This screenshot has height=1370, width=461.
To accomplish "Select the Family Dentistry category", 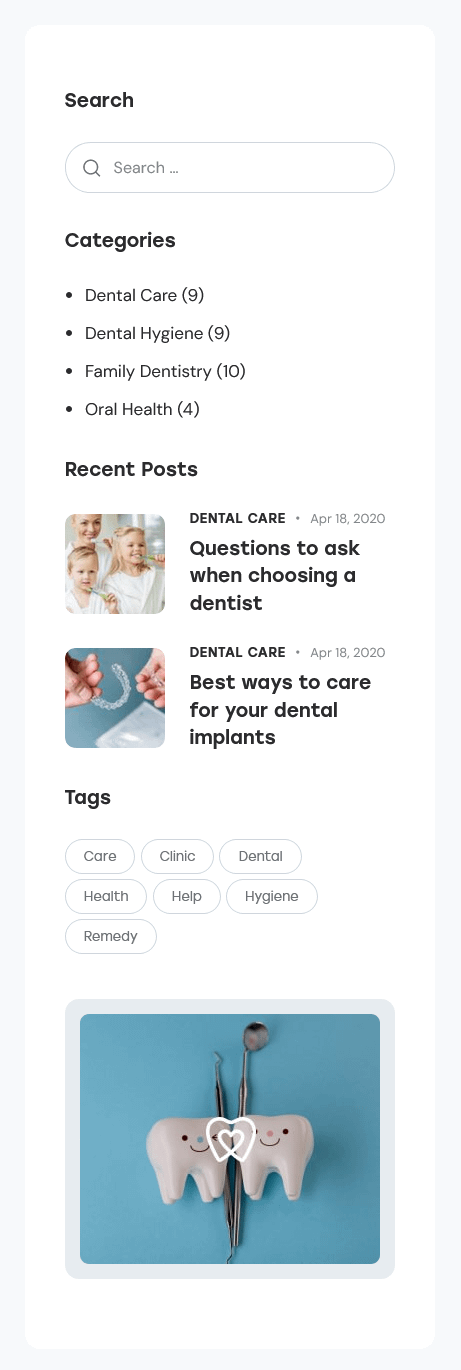I will [148, 371].
